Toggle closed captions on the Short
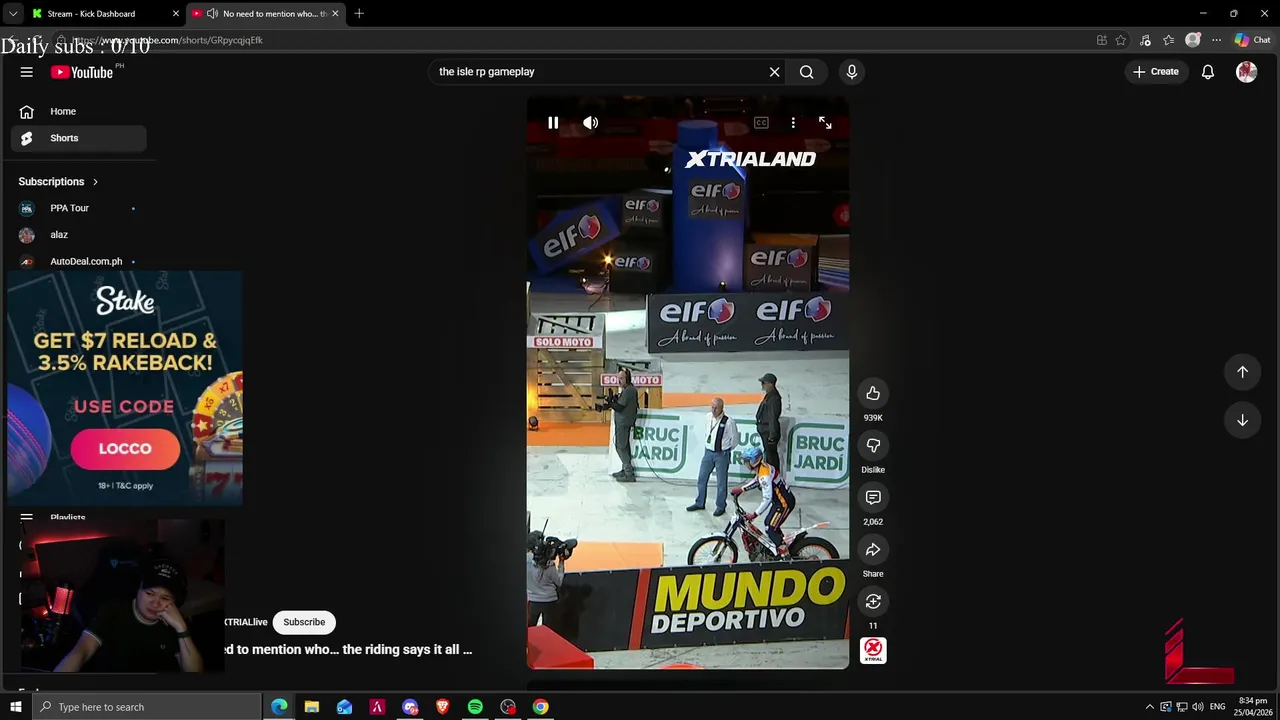1280x720 pixels. [x=761, y=123]
